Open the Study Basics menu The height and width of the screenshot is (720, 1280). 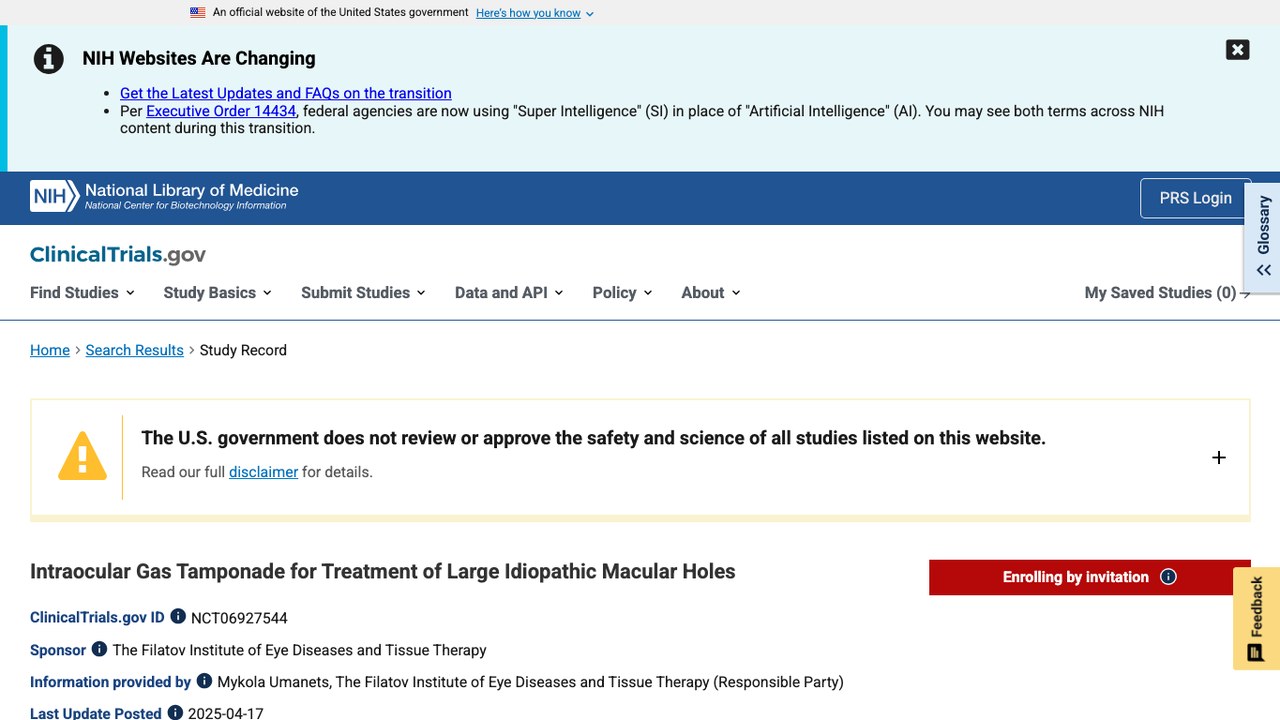pos(217,292)
